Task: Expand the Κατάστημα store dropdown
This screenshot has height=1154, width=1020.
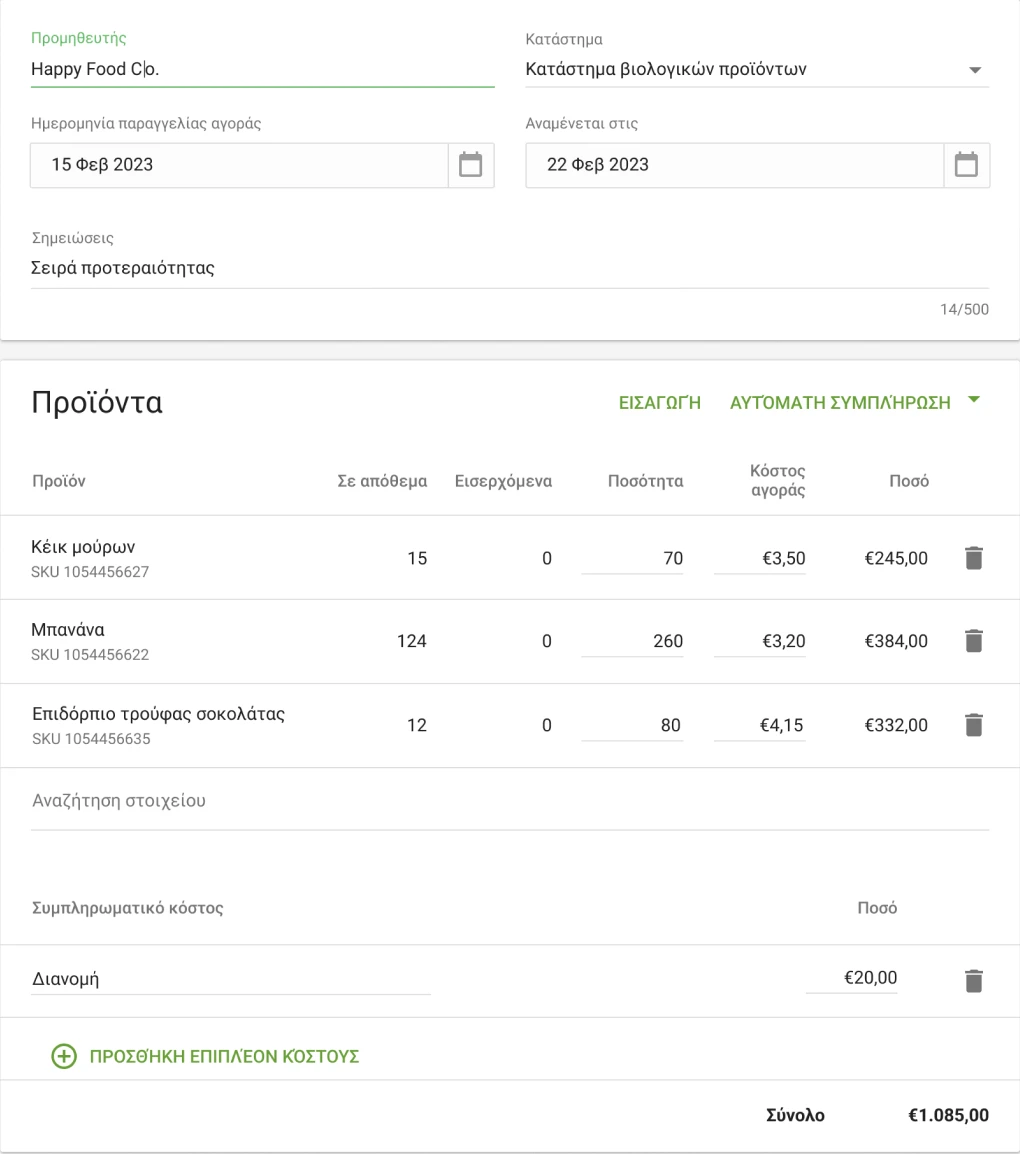Action: tap(975, 70)
